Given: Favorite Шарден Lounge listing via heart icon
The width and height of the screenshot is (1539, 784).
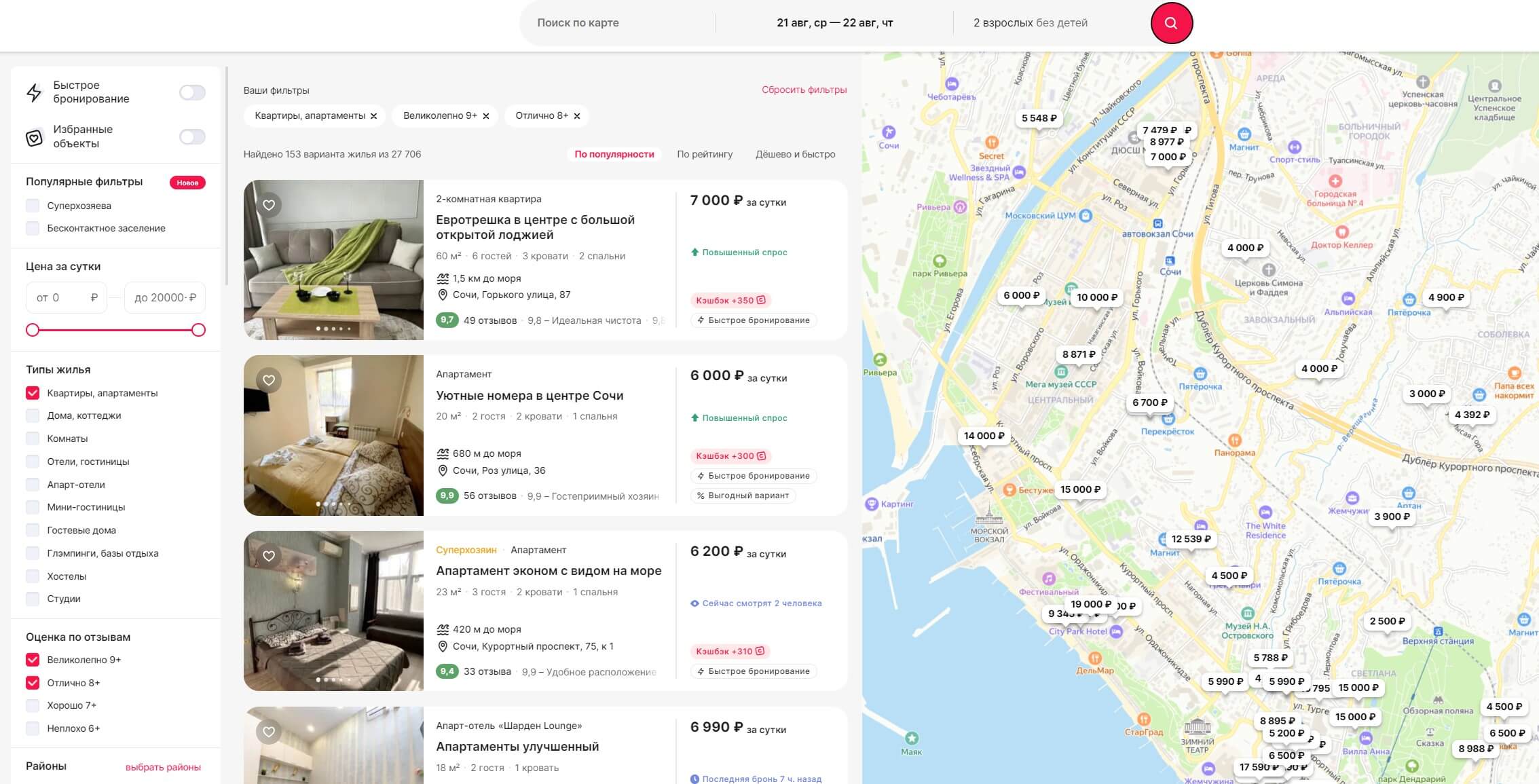Looking at the screenshot, I should [x=269, y=732].
